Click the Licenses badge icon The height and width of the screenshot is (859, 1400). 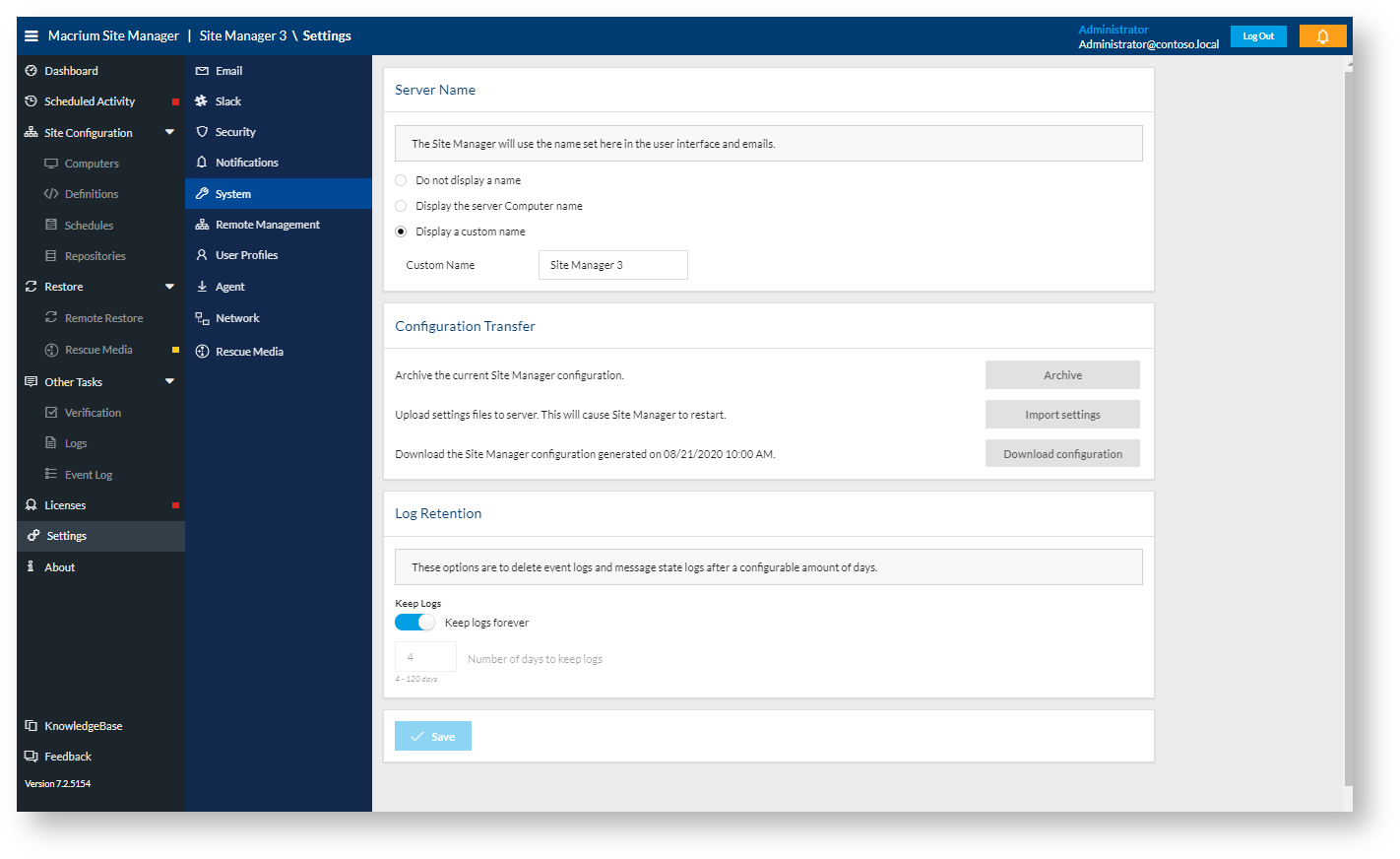(32, 505)
